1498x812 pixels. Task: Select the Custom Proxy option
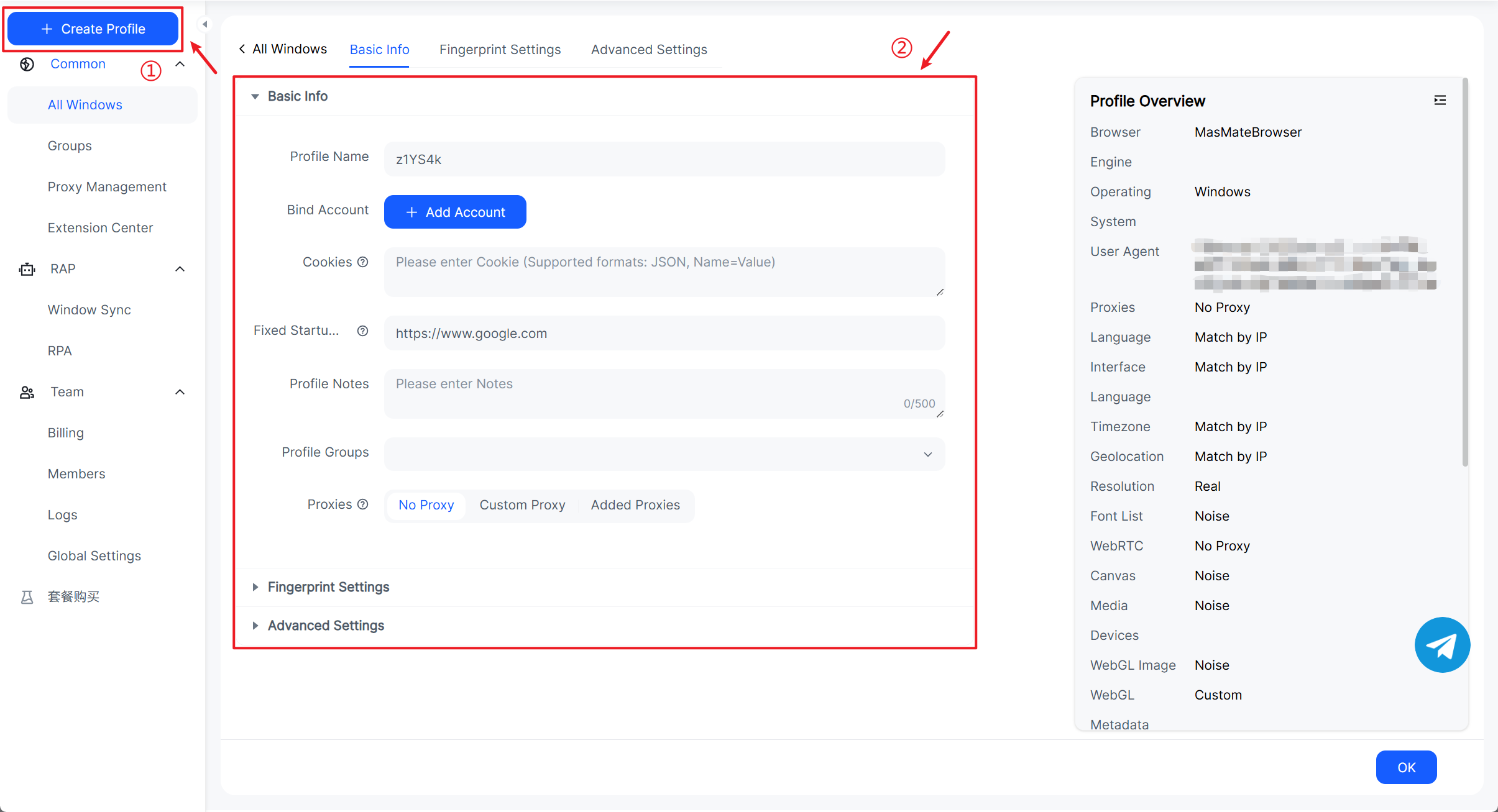pos(522,505)
